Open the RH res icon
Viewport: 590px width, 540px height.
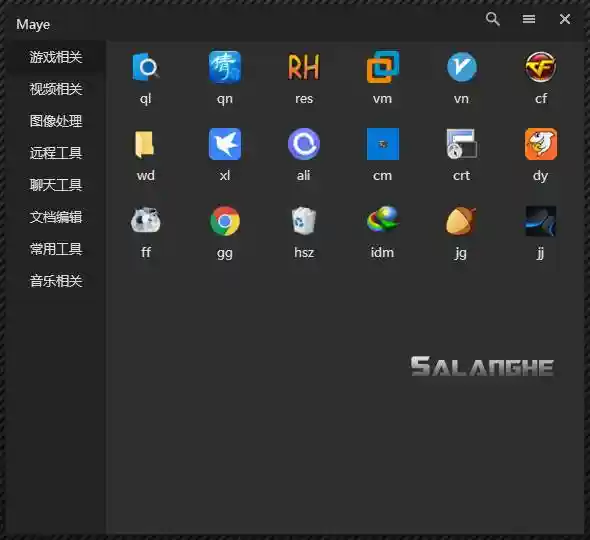coord(304,67)
